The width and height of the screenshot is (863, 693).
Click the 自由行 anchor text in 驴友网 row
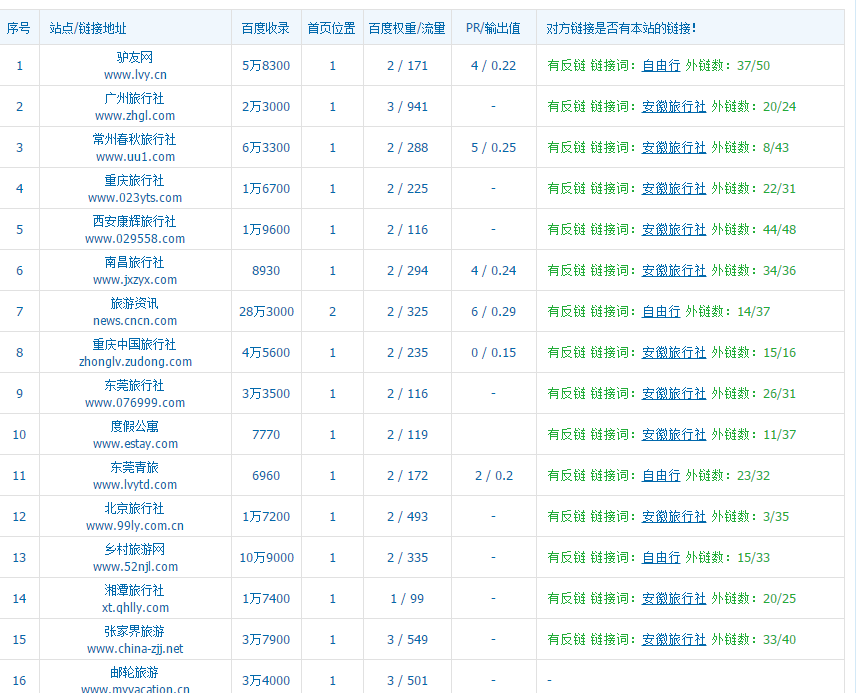(660, 65)
